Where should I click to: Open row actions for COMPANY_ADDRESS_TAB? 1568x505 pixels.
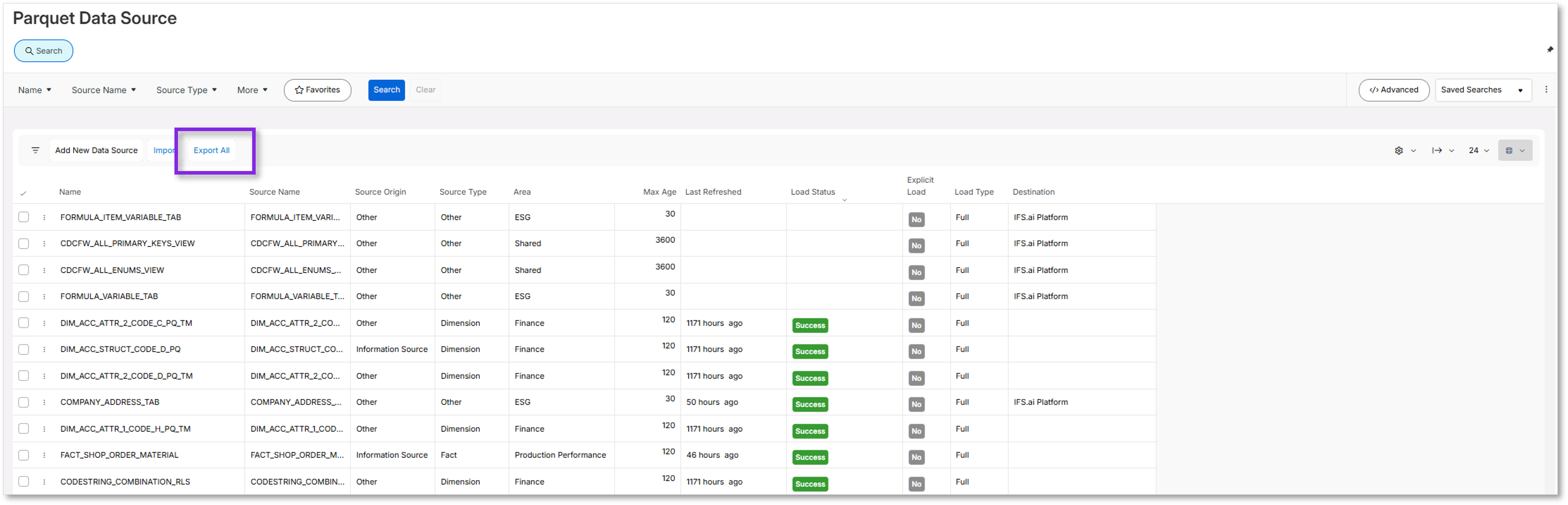44,403
